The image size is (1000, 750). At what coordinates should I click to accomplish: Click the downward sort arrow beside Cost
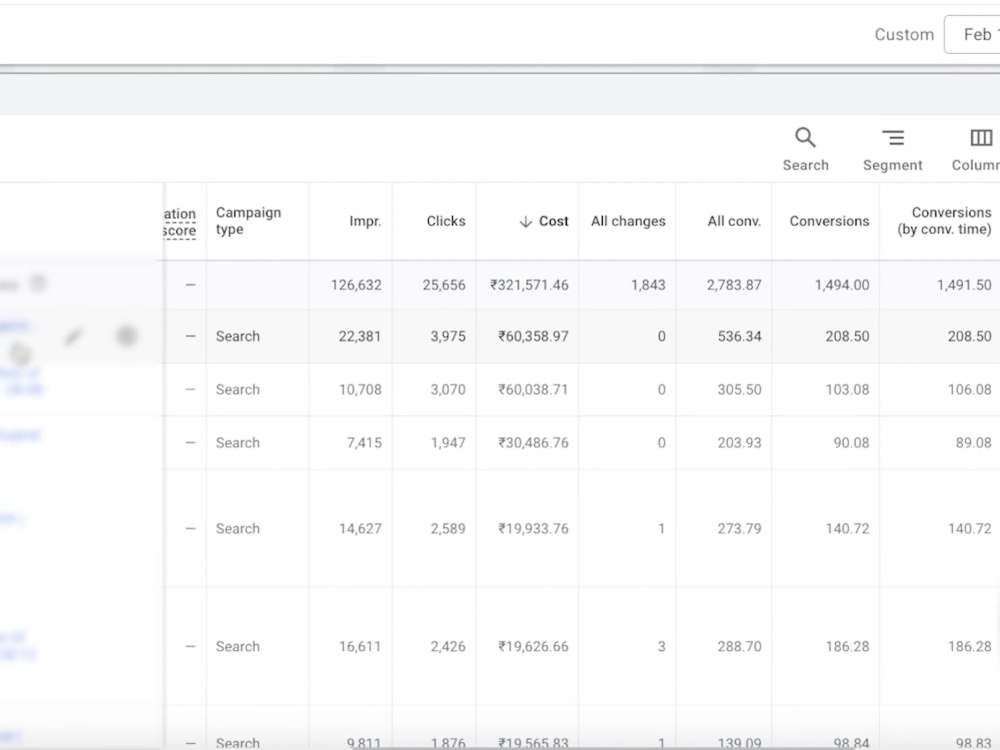(526, 221)
